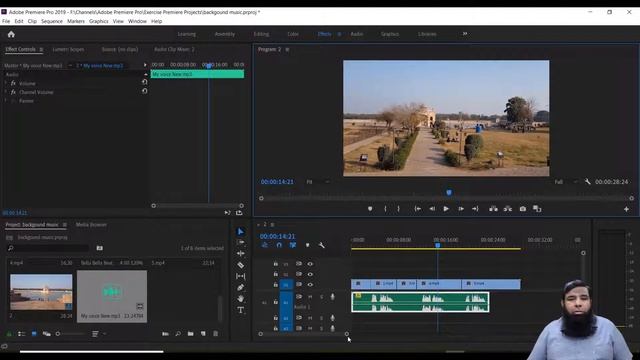Viewport: 640px width, 360px height.
Task: Select the Track Select Forward tool
Action: tap(240, 242)
